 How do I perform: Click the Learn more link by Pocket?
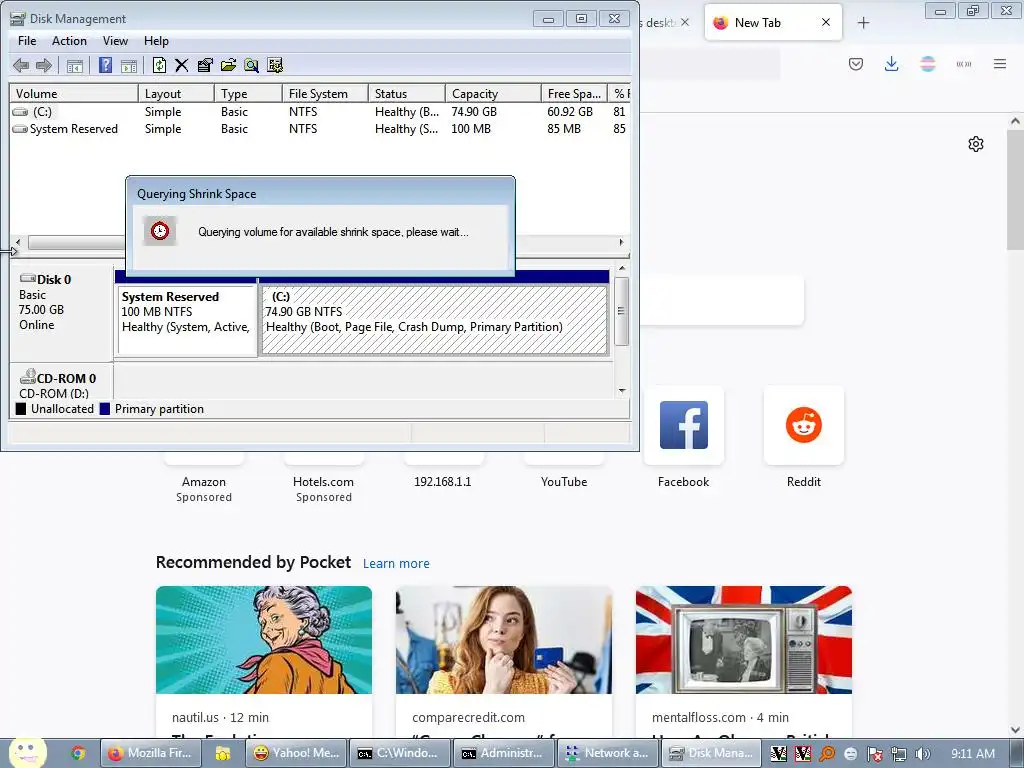396,564
